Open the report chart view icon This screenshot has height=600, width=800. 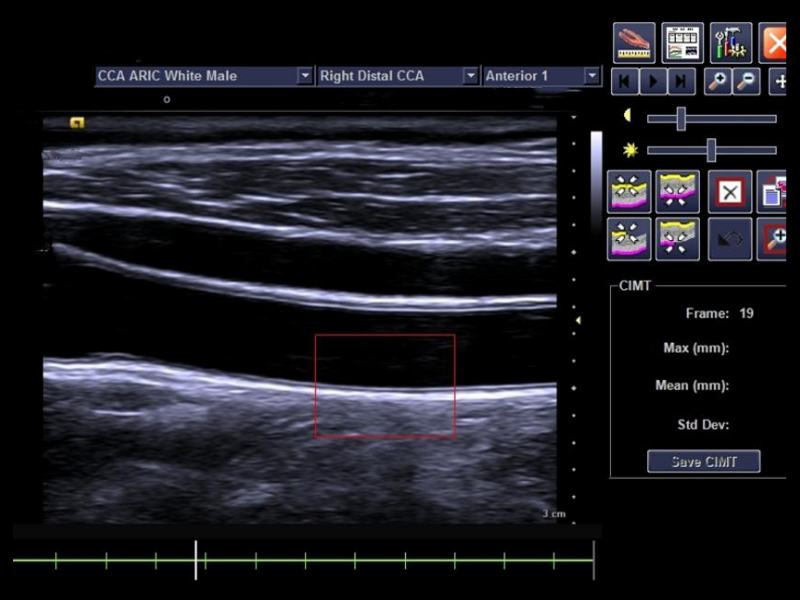pos(682,43)
